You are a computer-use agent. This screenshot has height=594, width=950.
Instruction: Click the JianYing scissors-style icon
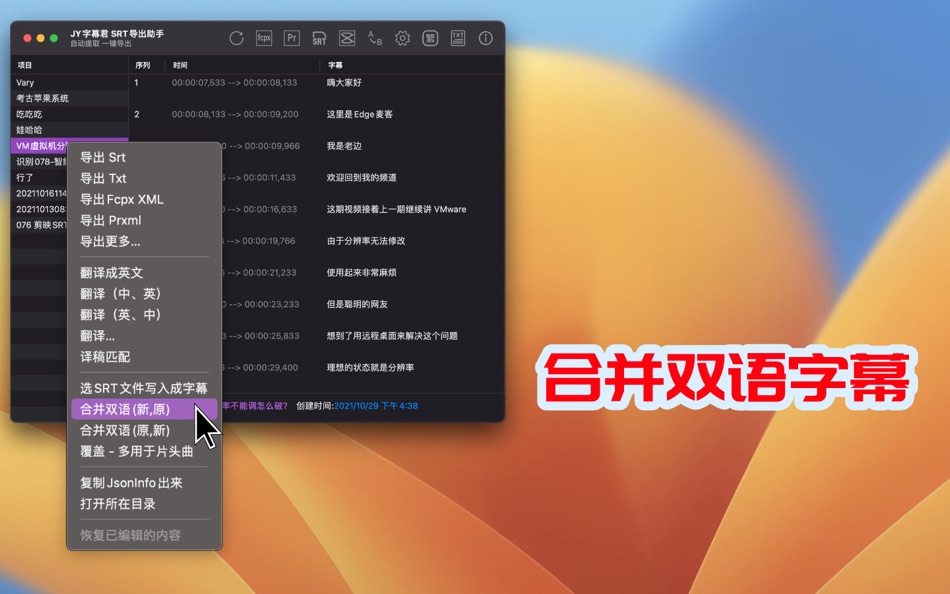click(347, 38)
